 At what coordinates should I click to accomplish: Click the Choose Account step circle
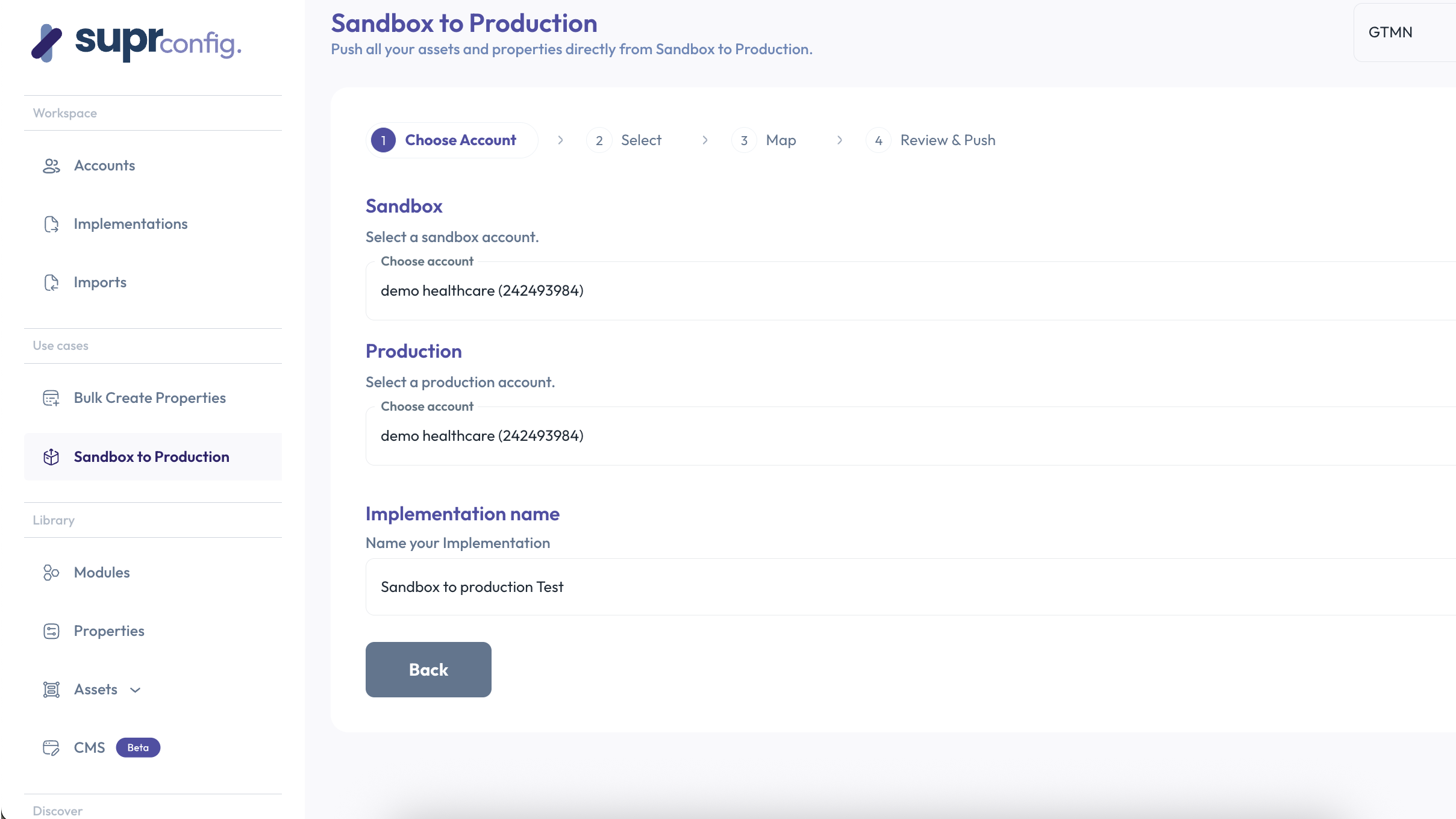coord(383,140)
